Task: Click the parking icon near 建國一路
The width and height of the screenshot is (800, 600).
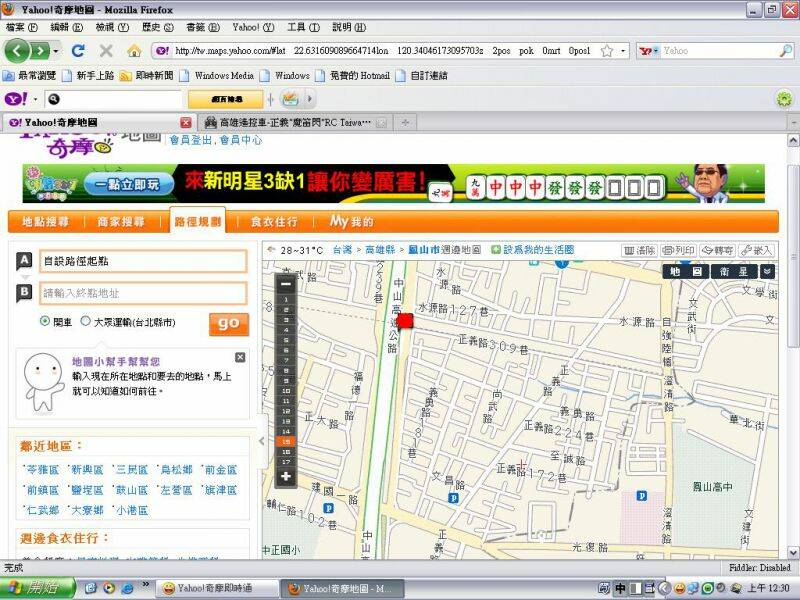Action: coord(329,508)
